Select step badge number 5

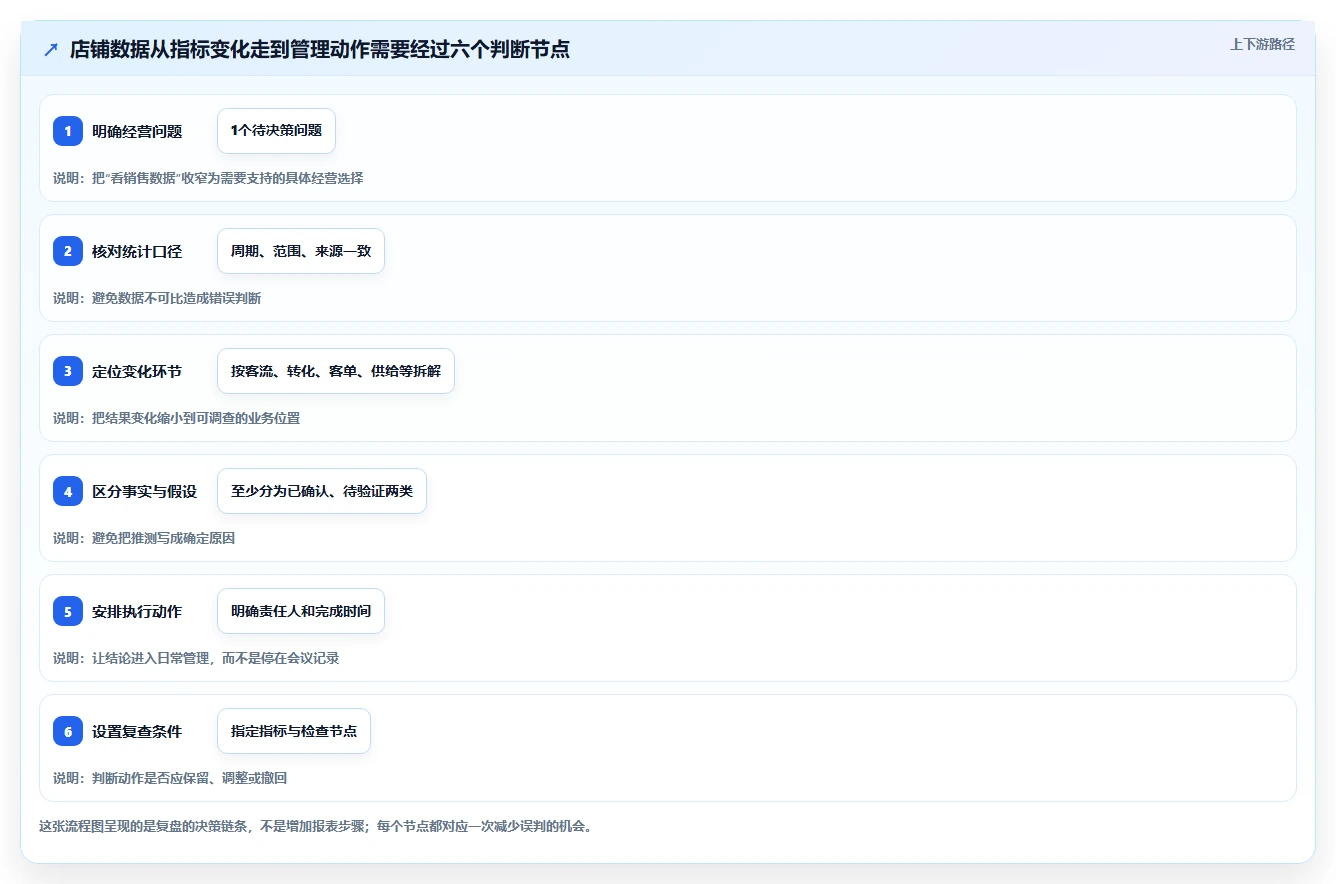[68, 611]
